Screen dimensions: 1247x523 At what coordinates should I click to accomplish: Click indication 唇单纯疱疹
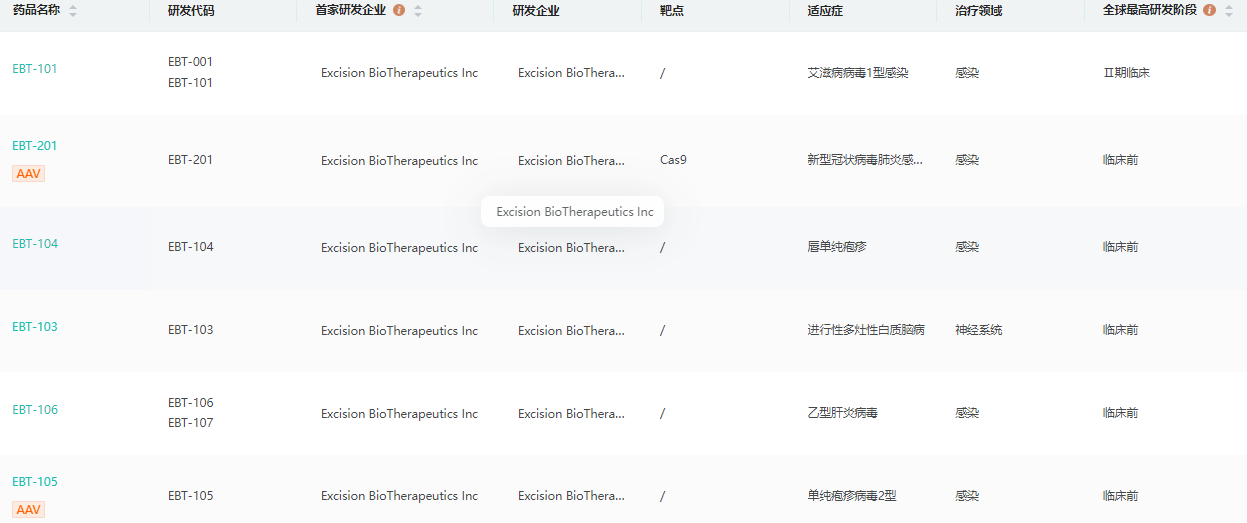coord(837,247)
